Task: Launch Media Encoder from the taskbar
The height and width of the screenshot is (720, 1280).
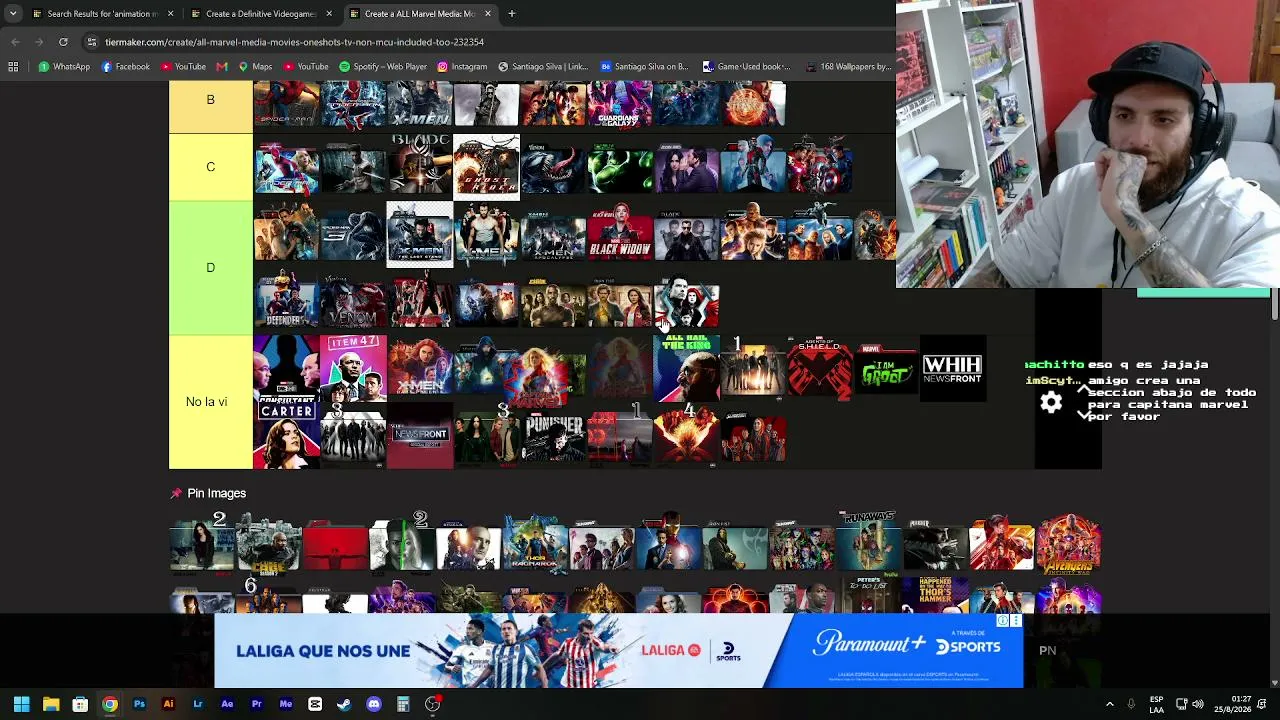Action: click(286, 704)
